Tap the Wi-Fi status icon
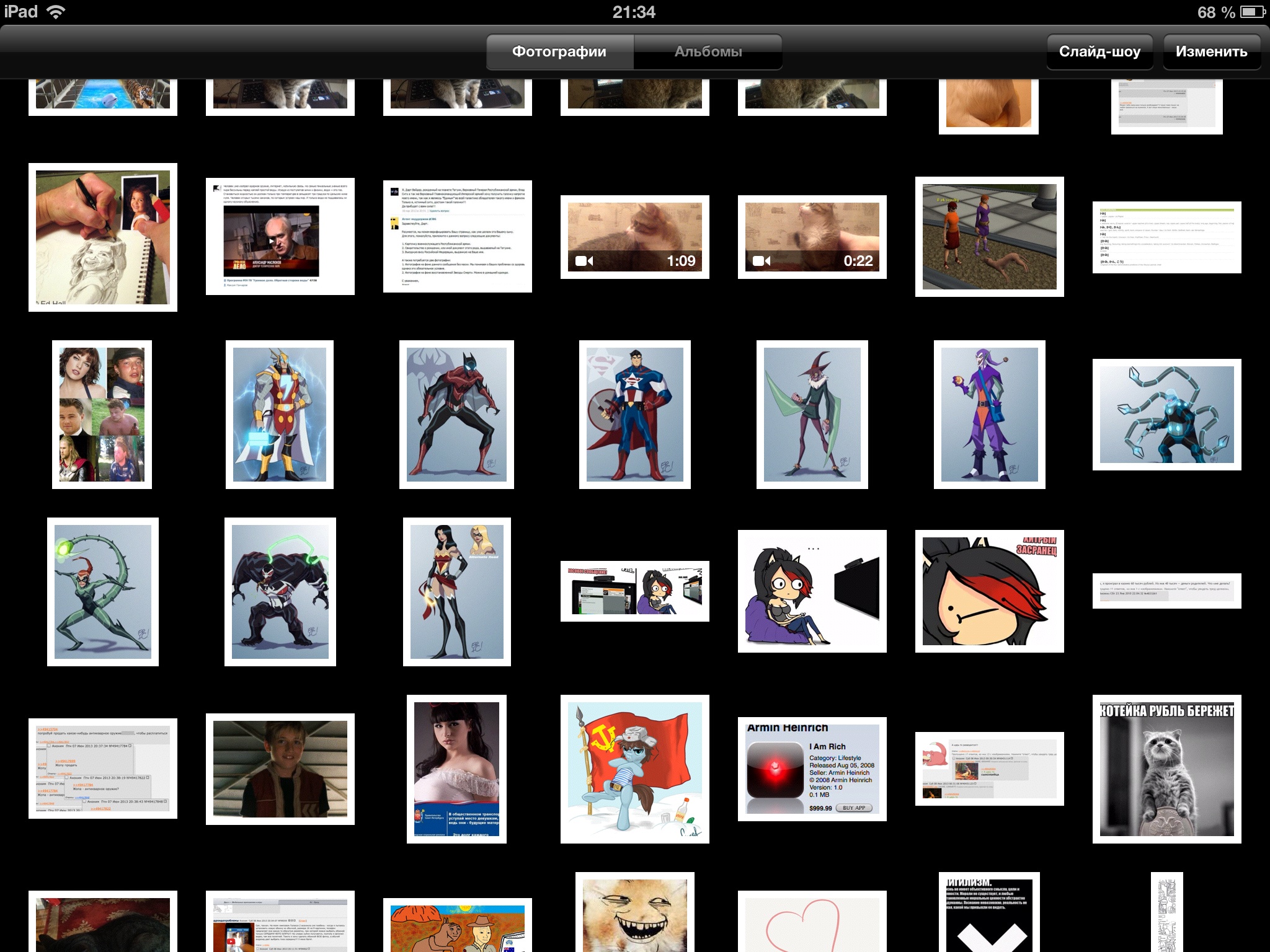This screenshot has height=952, width=1270. [56, 12]
